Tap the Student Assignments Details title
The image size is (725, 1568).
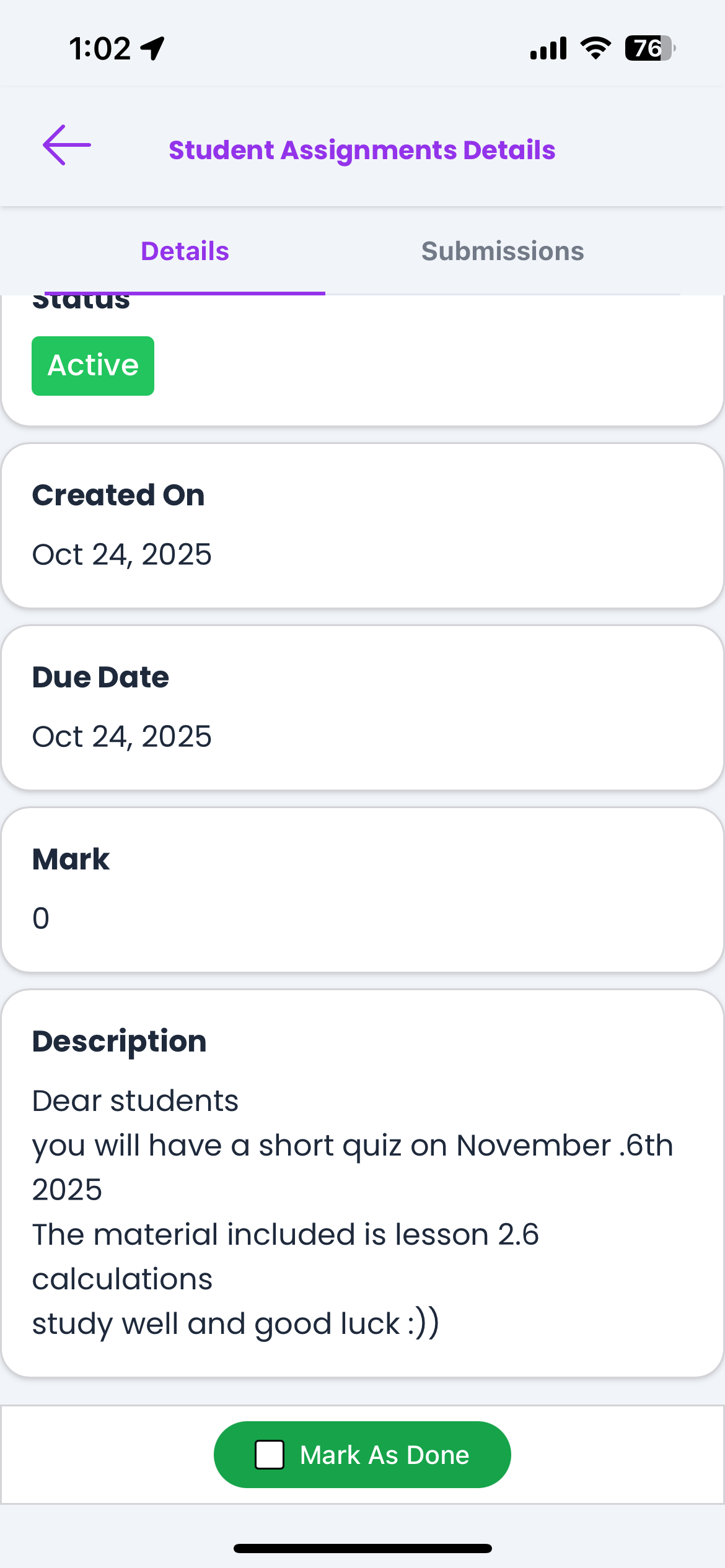coord(362,150)
